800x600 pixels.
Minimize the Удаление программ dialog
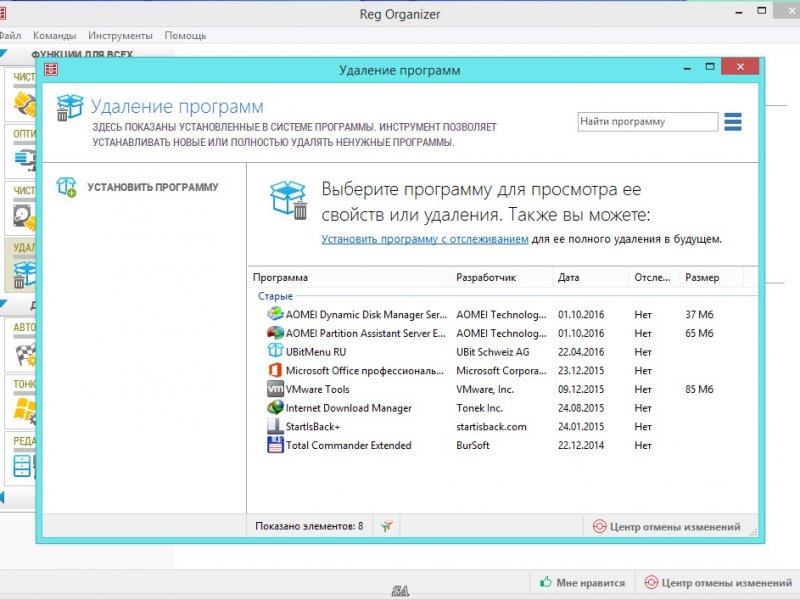(x=687, y=67)
